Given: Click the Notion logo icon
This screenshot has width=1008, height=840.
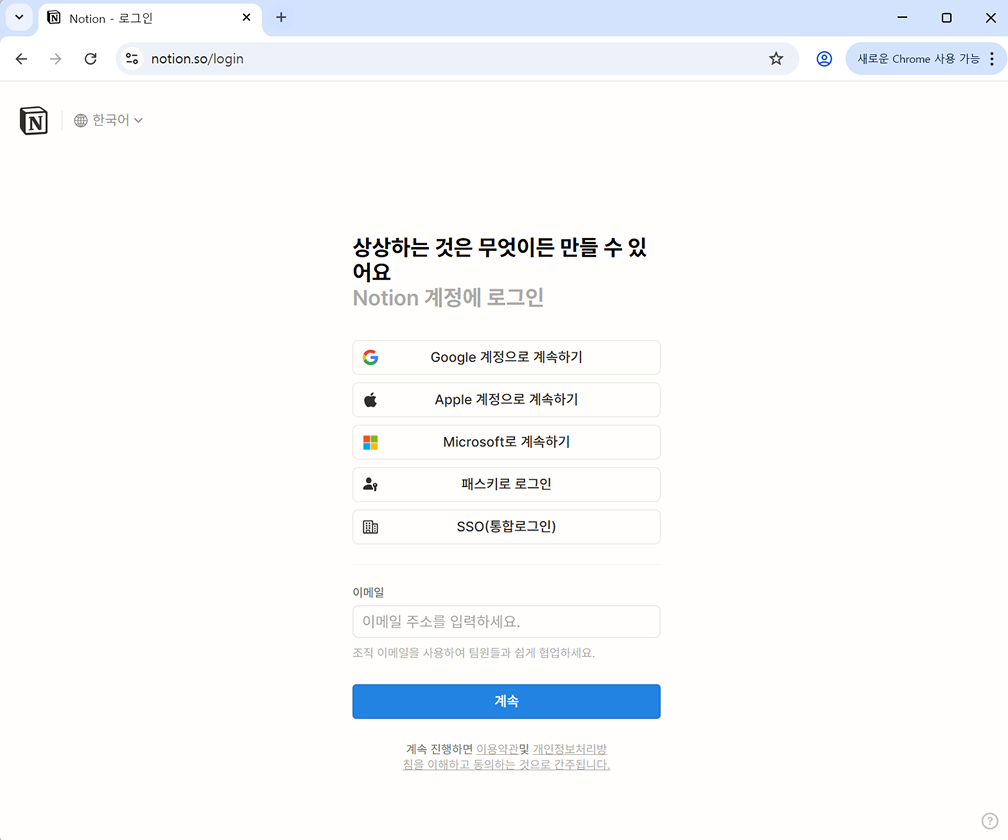Looking at the screenshot, I should click(33, 120).
